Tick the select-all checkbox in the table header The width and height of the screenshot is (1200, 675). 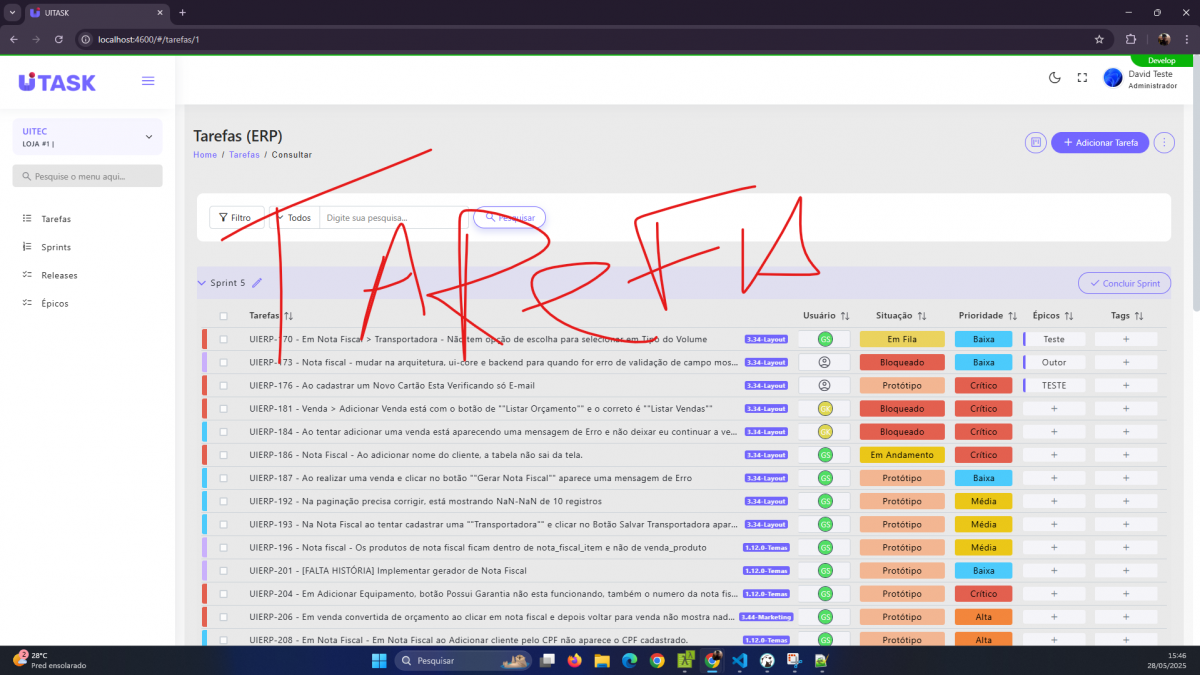(x=223, y=316)
